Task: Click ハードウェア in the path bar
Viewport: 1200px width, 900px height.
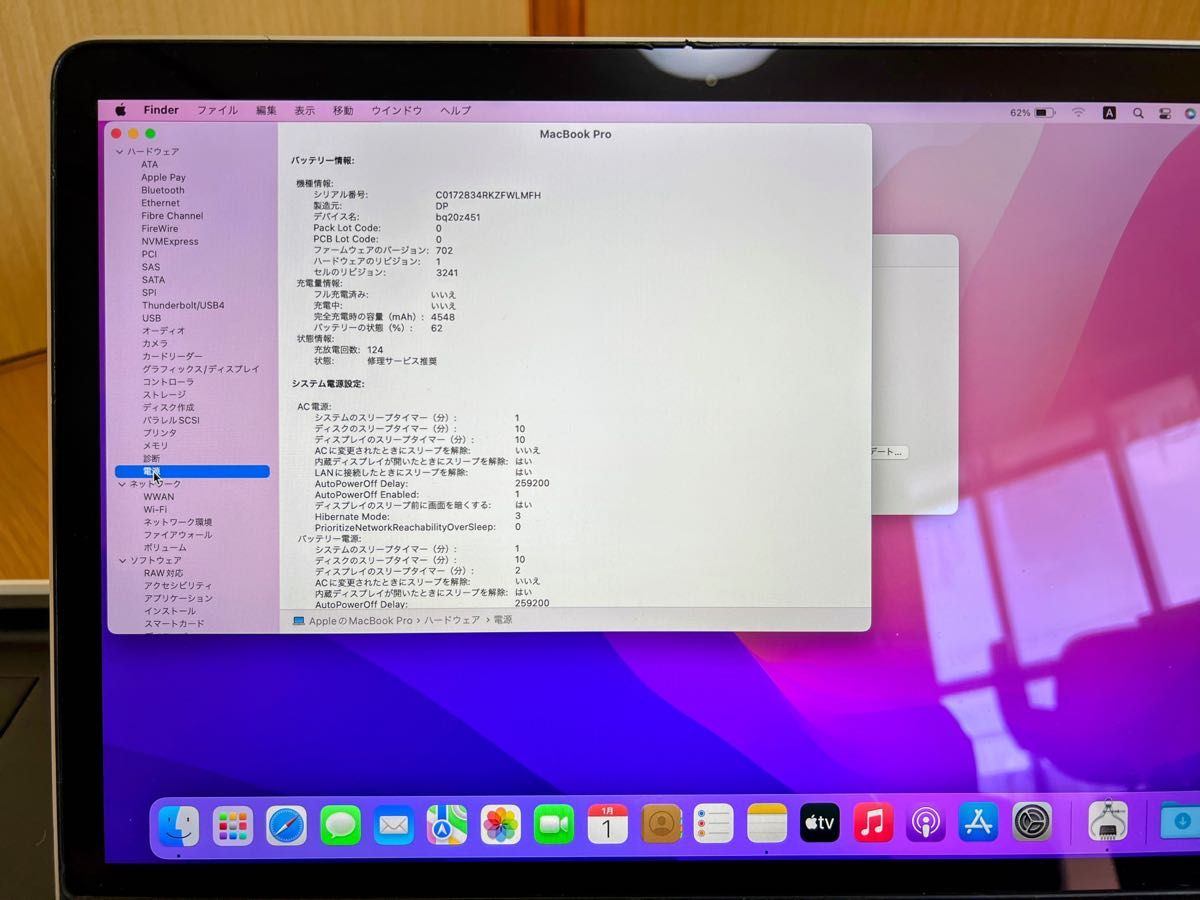Action: [x=453, y=621]
